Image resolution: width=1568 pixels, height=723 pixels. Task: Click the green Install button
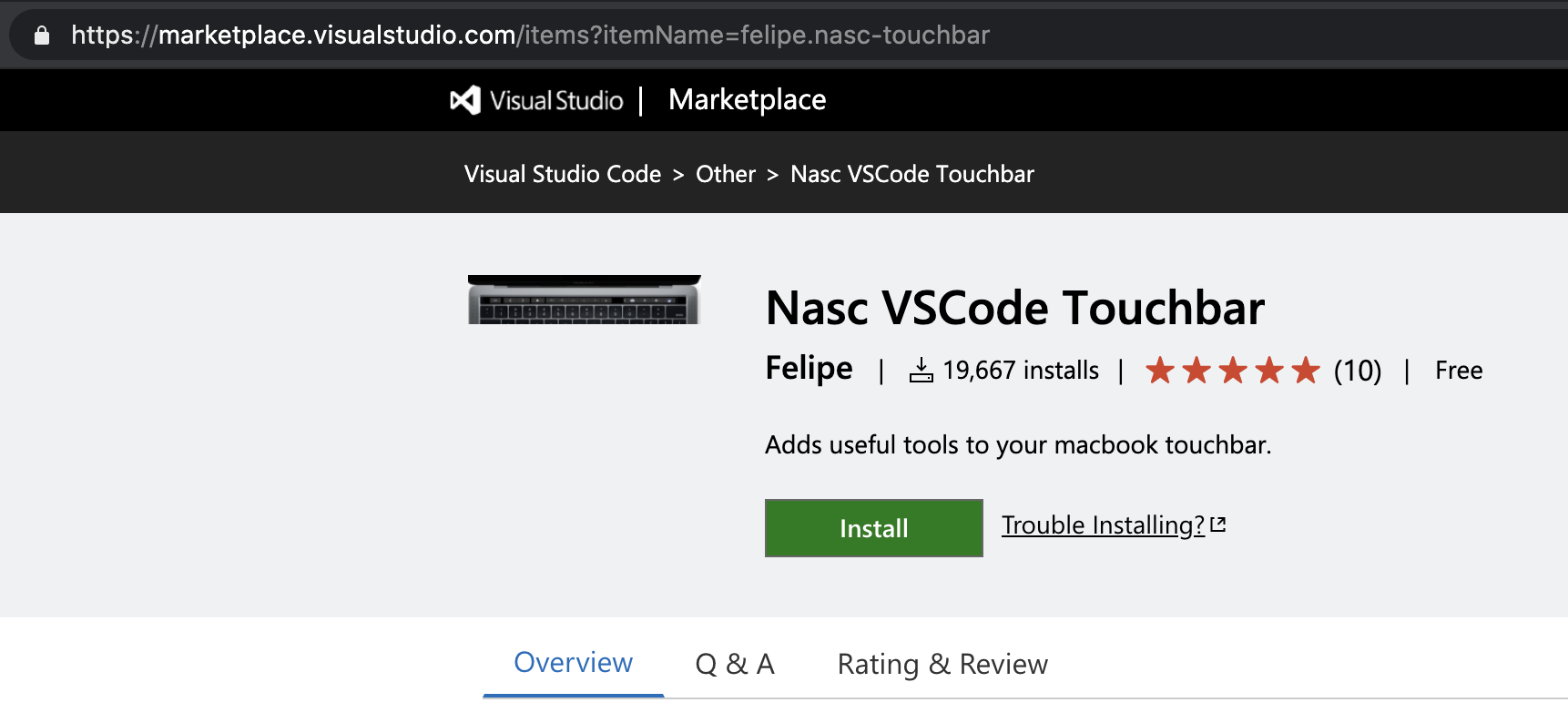[873, 528]
